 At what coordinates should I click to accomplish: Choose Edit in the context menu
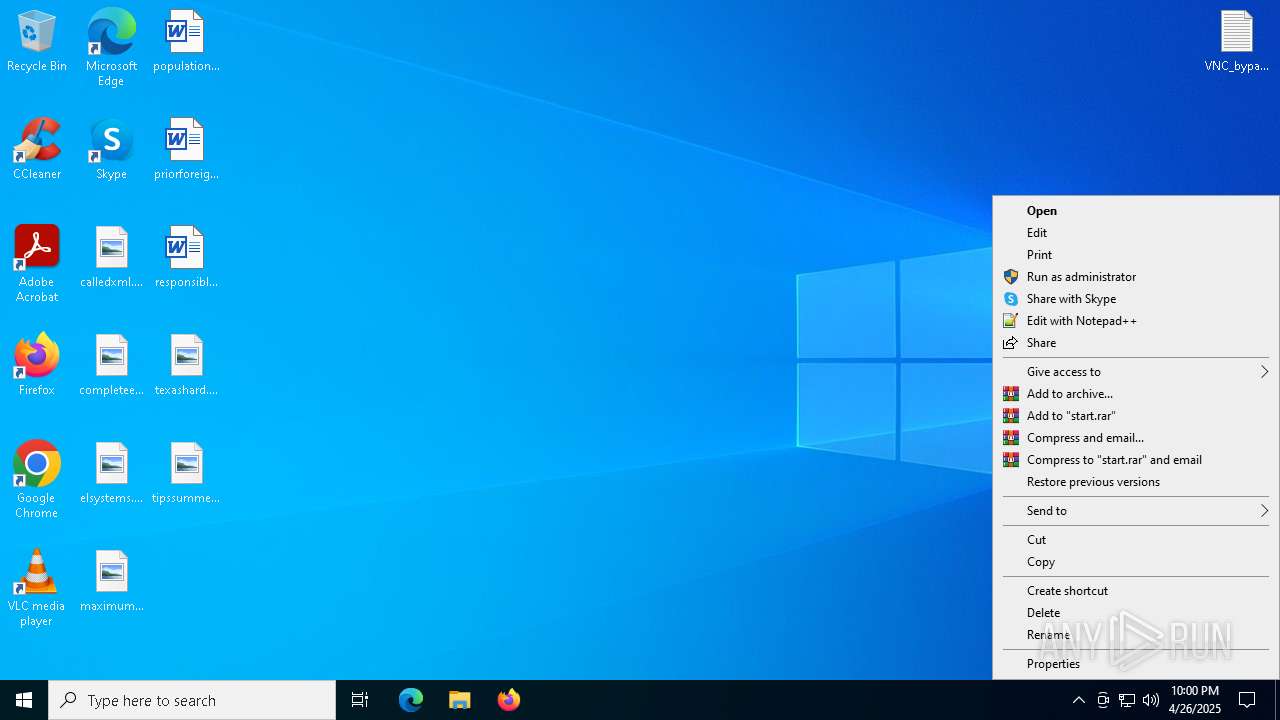(1135, 233)
